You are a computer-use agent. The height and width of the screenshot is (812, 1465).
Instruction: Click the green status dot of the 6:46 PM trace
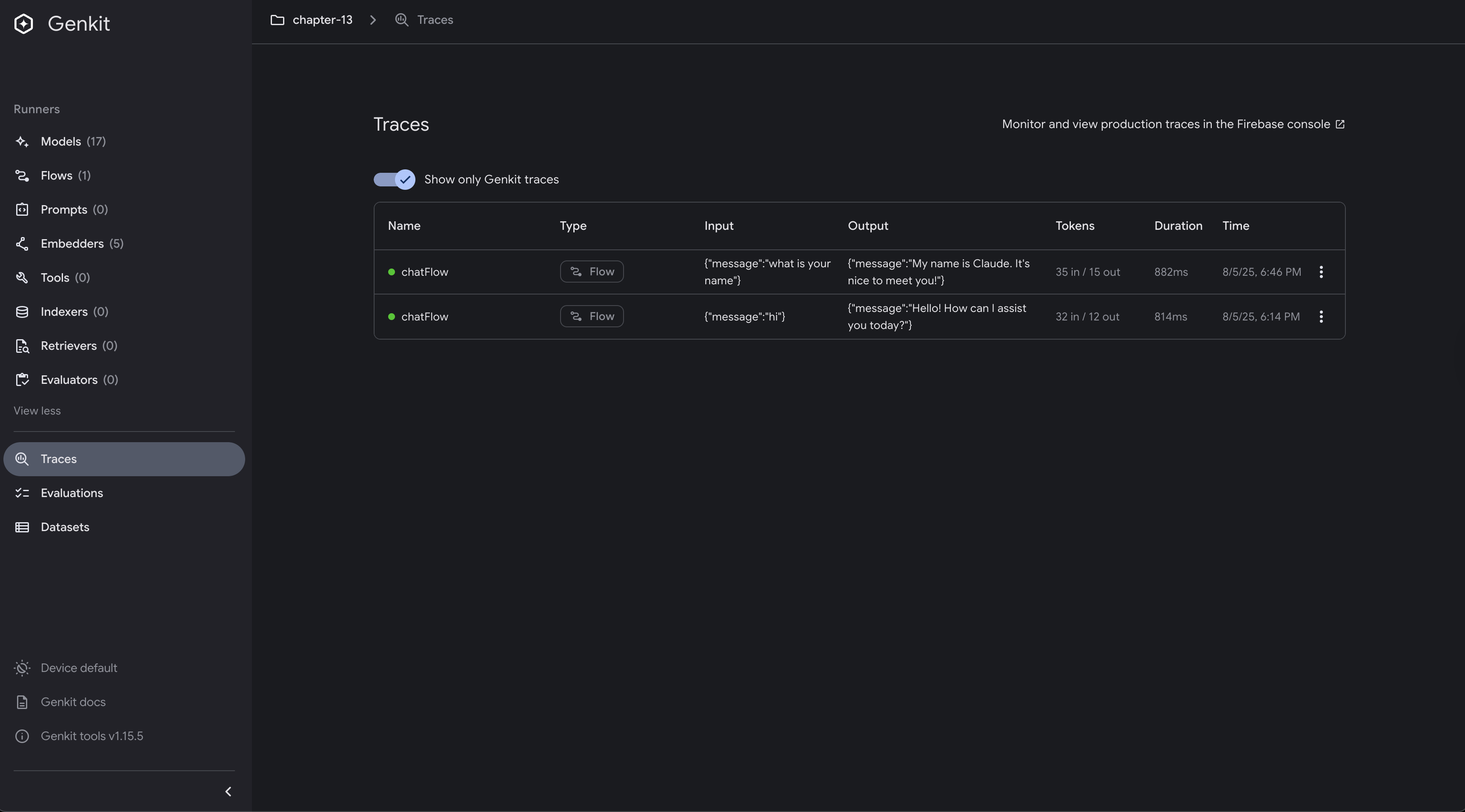pos(391,272)
